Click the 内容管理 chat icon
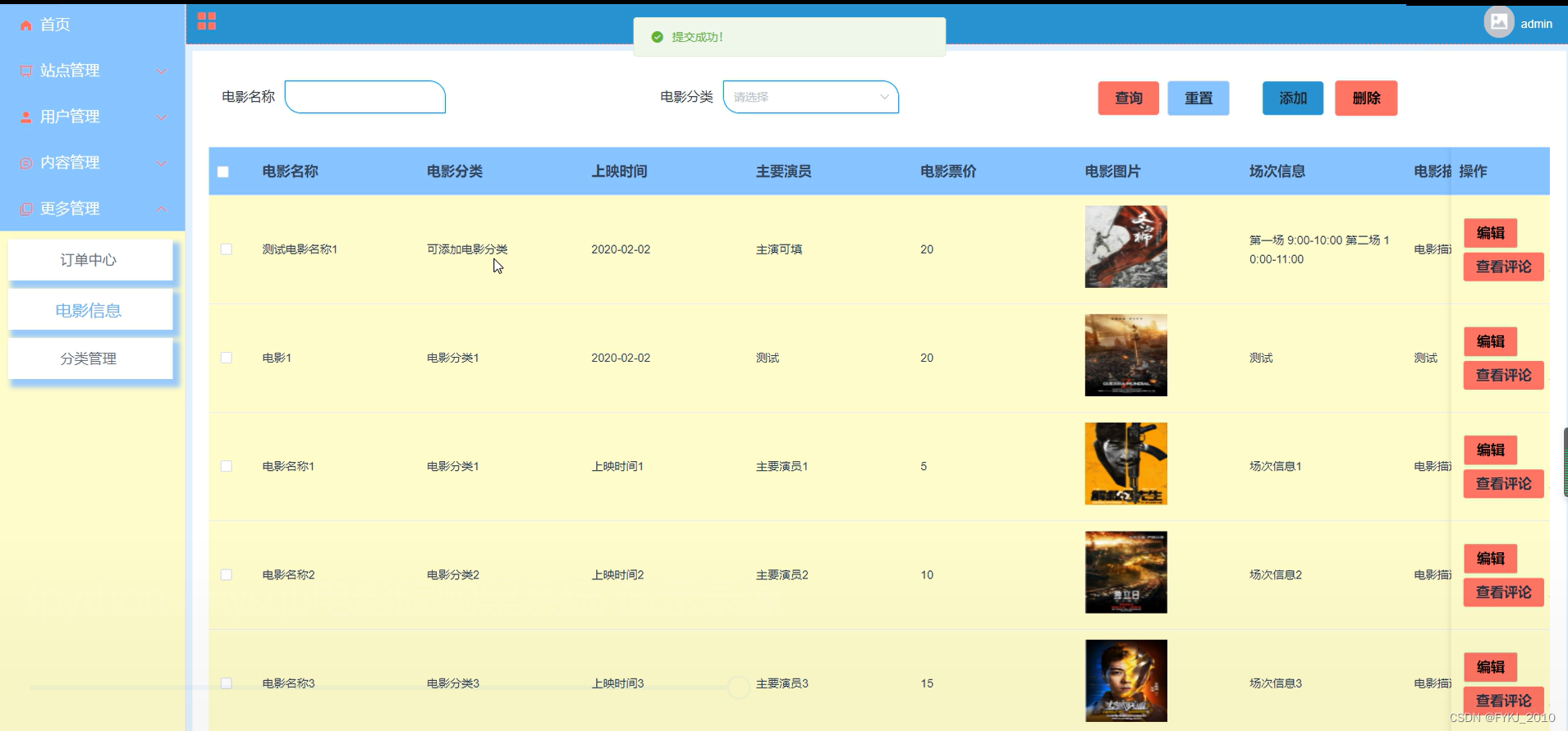The height and width of the screenshot is (731, 1568). click(26, 163)
